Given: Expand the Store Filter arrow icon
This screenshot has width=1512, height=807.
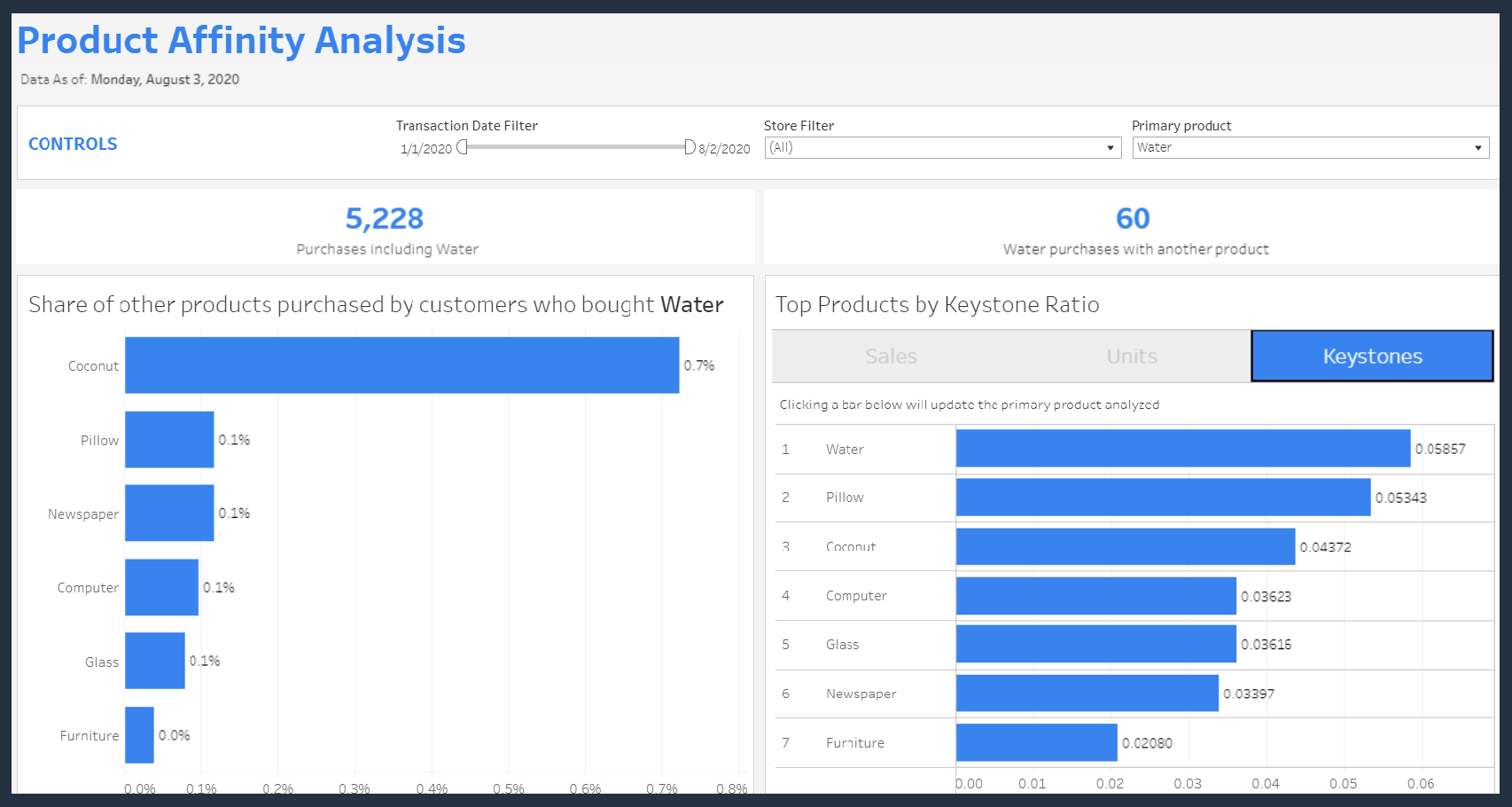Looking at the screenshot, I should pyautogui.click(x=1111, y=148).
